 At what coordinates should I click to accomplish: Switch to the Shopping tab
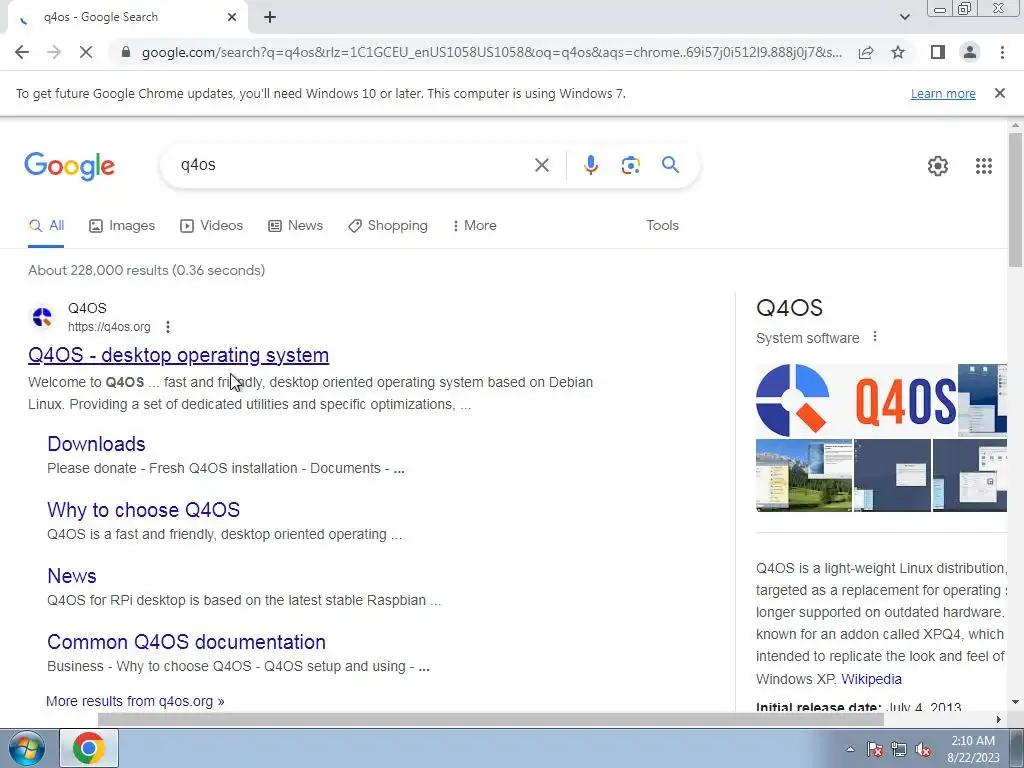click(x=388, y=225)
